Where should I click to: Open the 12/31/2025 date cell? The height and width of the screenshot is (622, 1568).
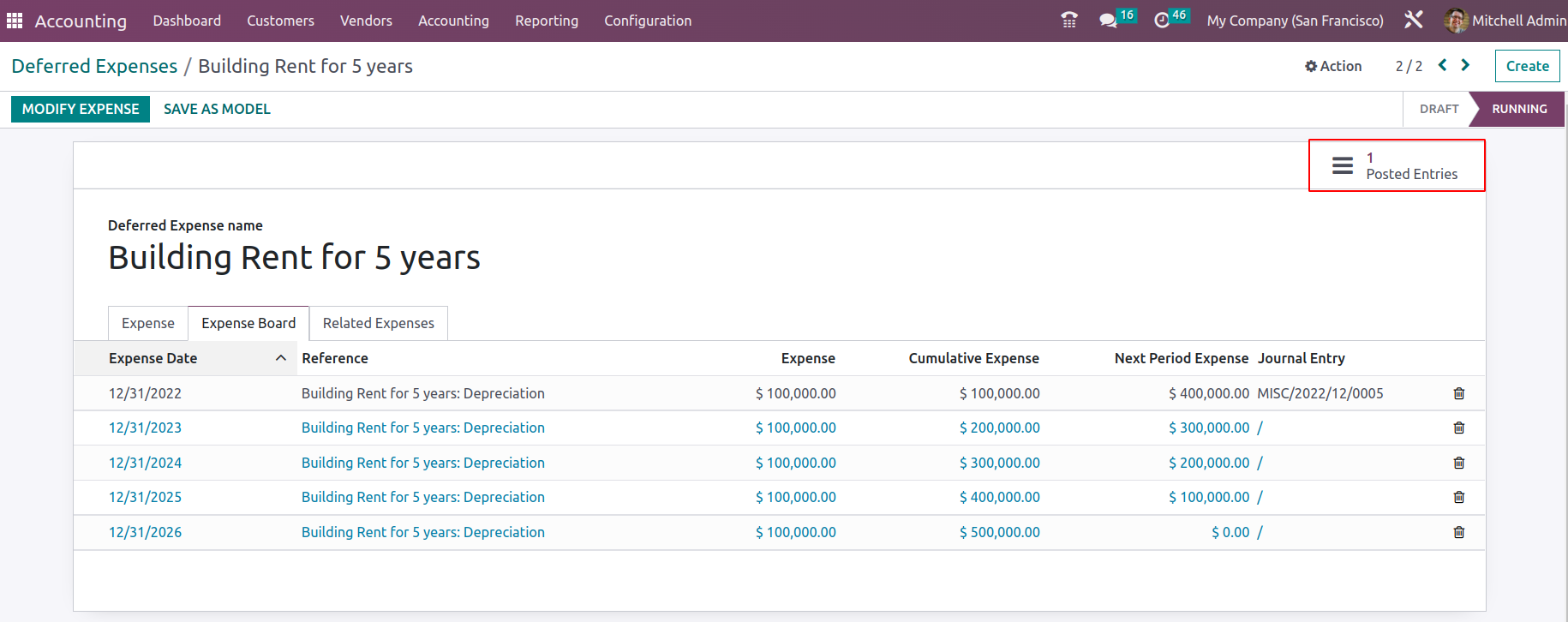coord(145,497)
